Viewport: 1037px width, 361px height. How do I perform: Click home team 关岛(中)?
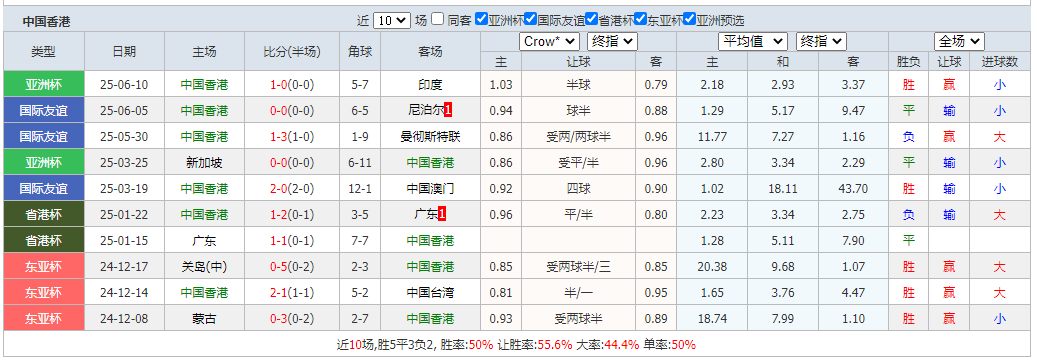pos(204,266)
